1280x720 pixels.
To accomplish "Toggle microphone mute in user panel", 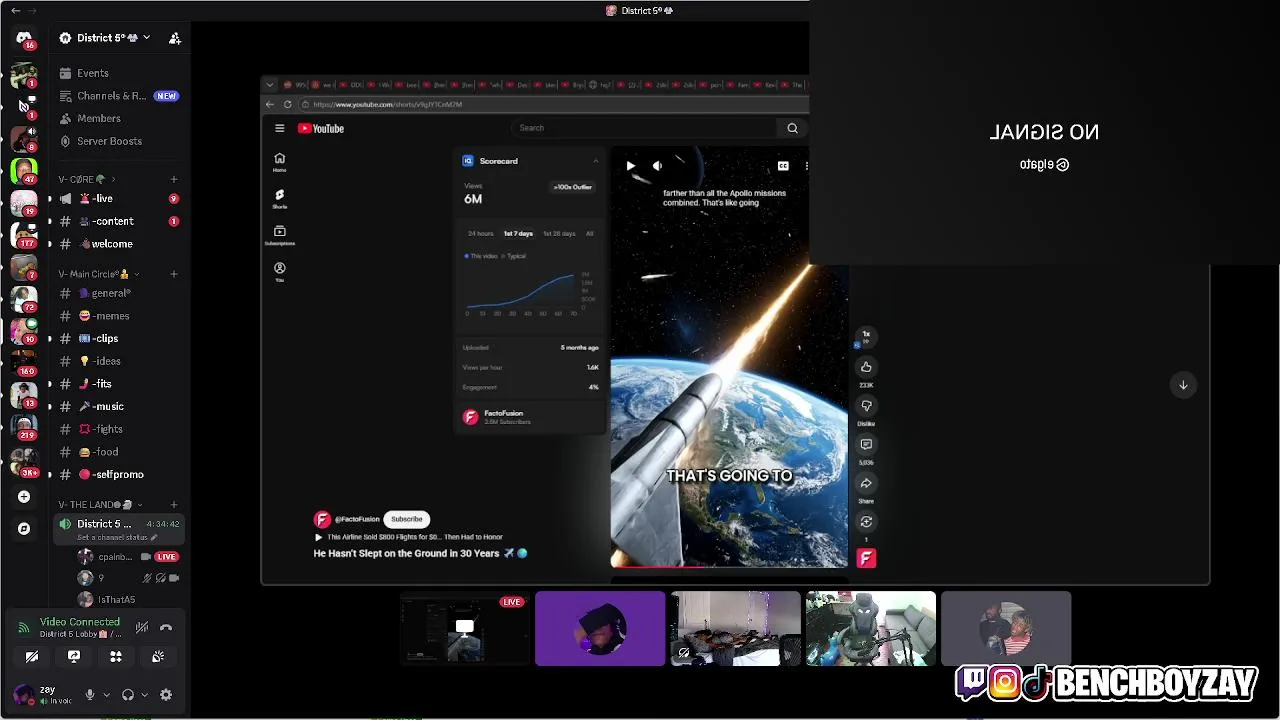I will pos(90,695).
